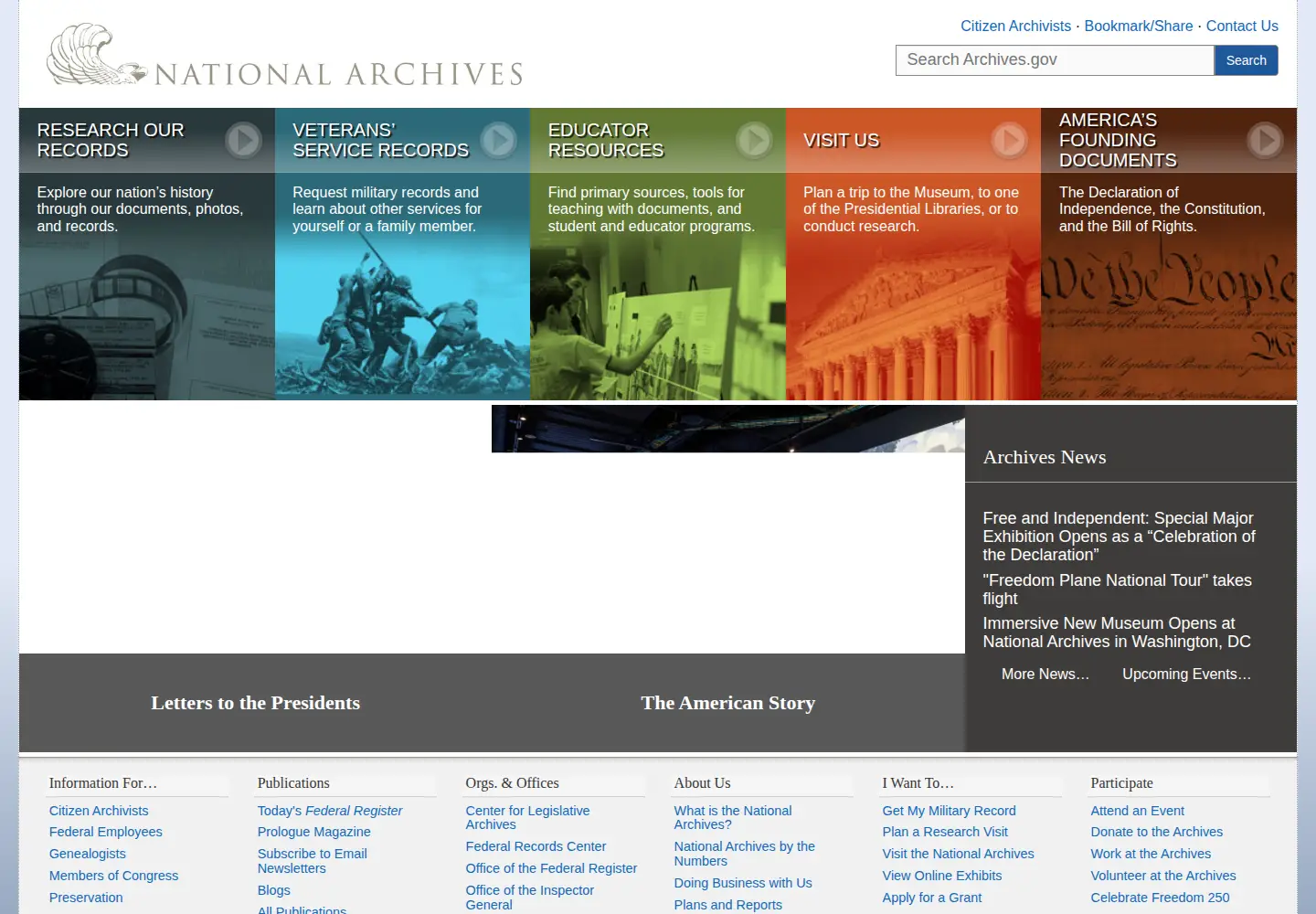Open the Bookmark/Share link
This screenshot has height=914, width=1316.
pos(1139,26)
